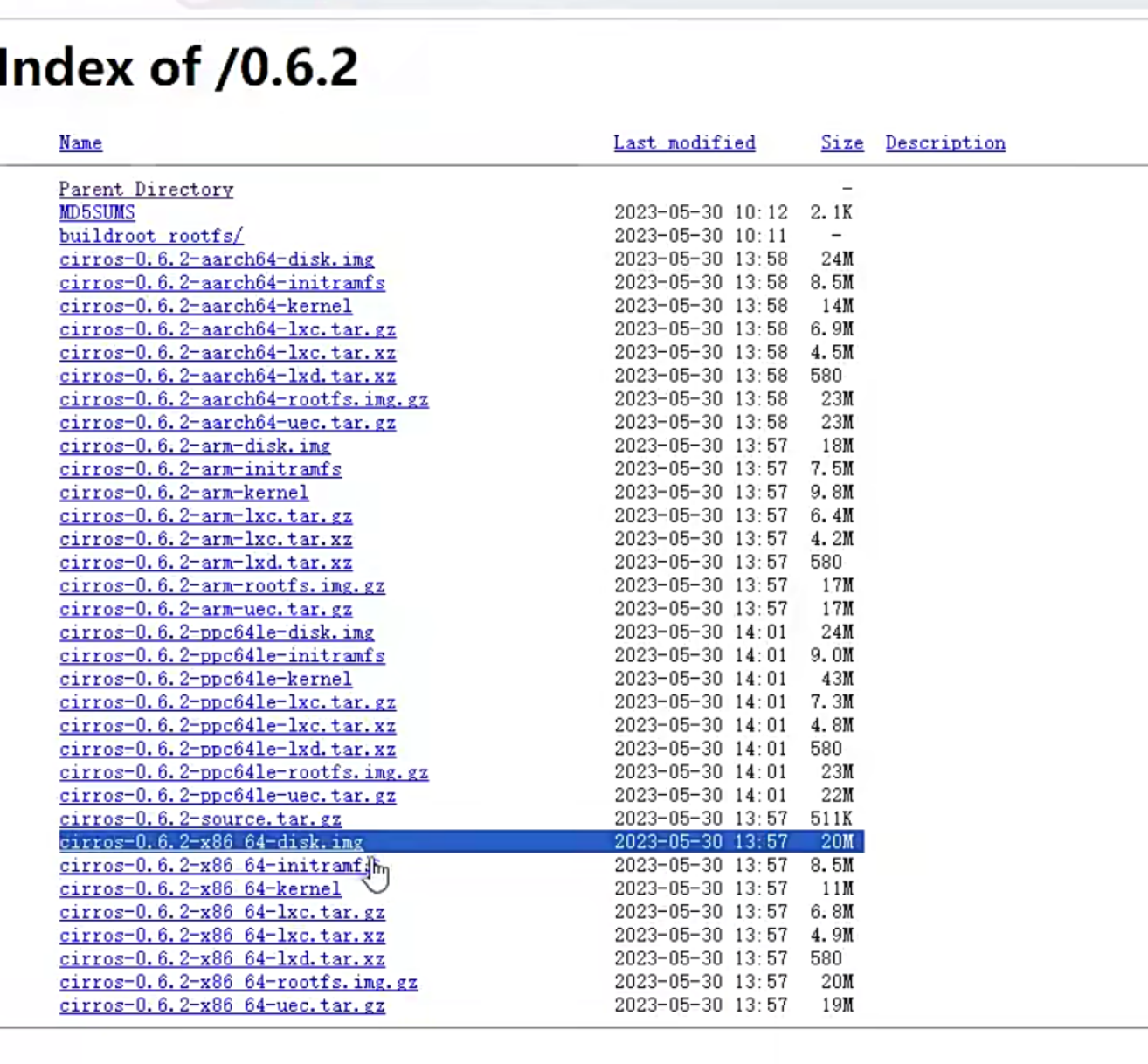Viewport: 1148px width, 1064px height.
Task: Click cirros-0.6.2-arm-kernel link
Action: 183,492
